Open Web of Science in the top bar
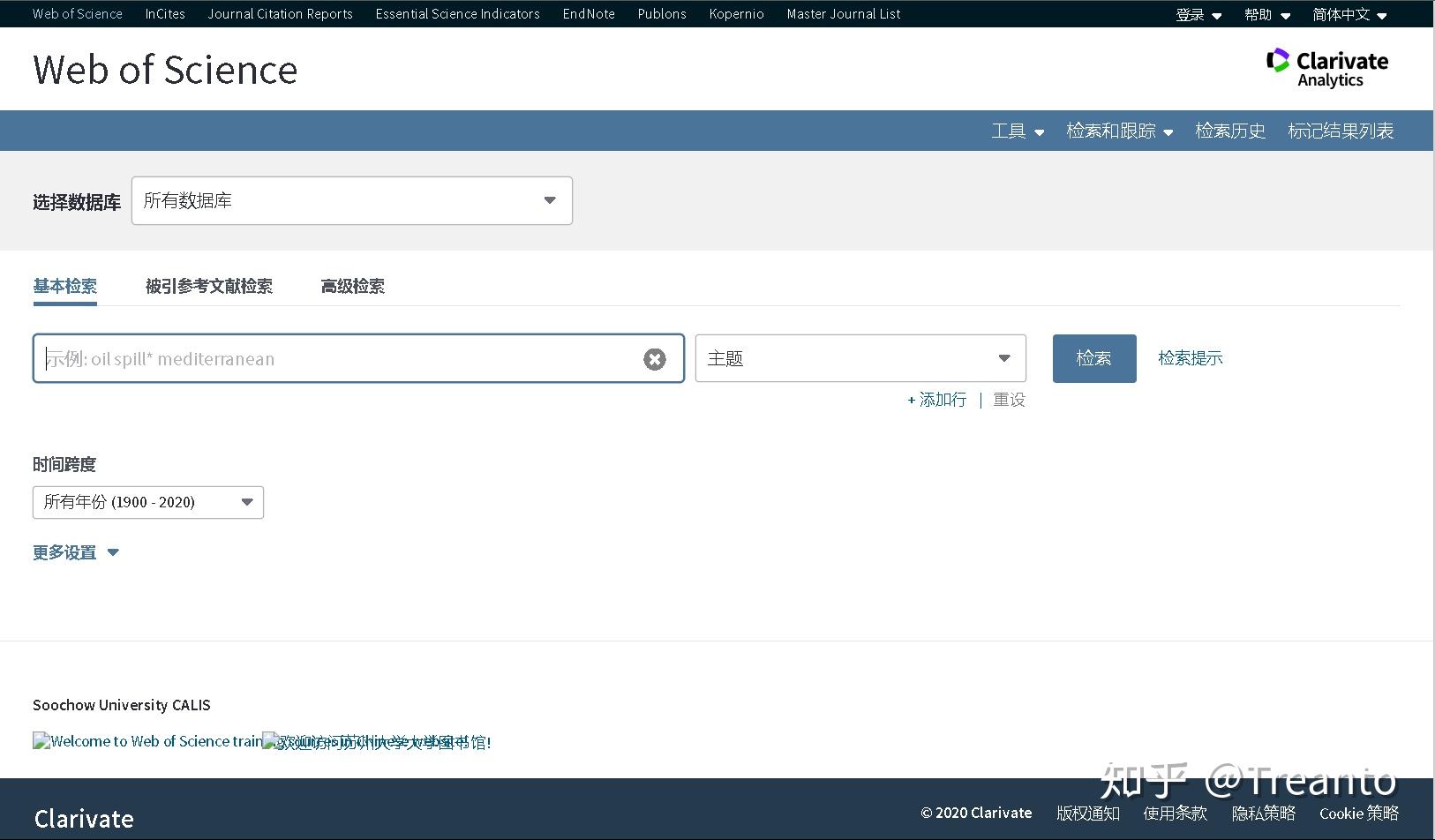Image resolution: width=1435 pixels, height=840 pixels. click(x=78, y=14)
